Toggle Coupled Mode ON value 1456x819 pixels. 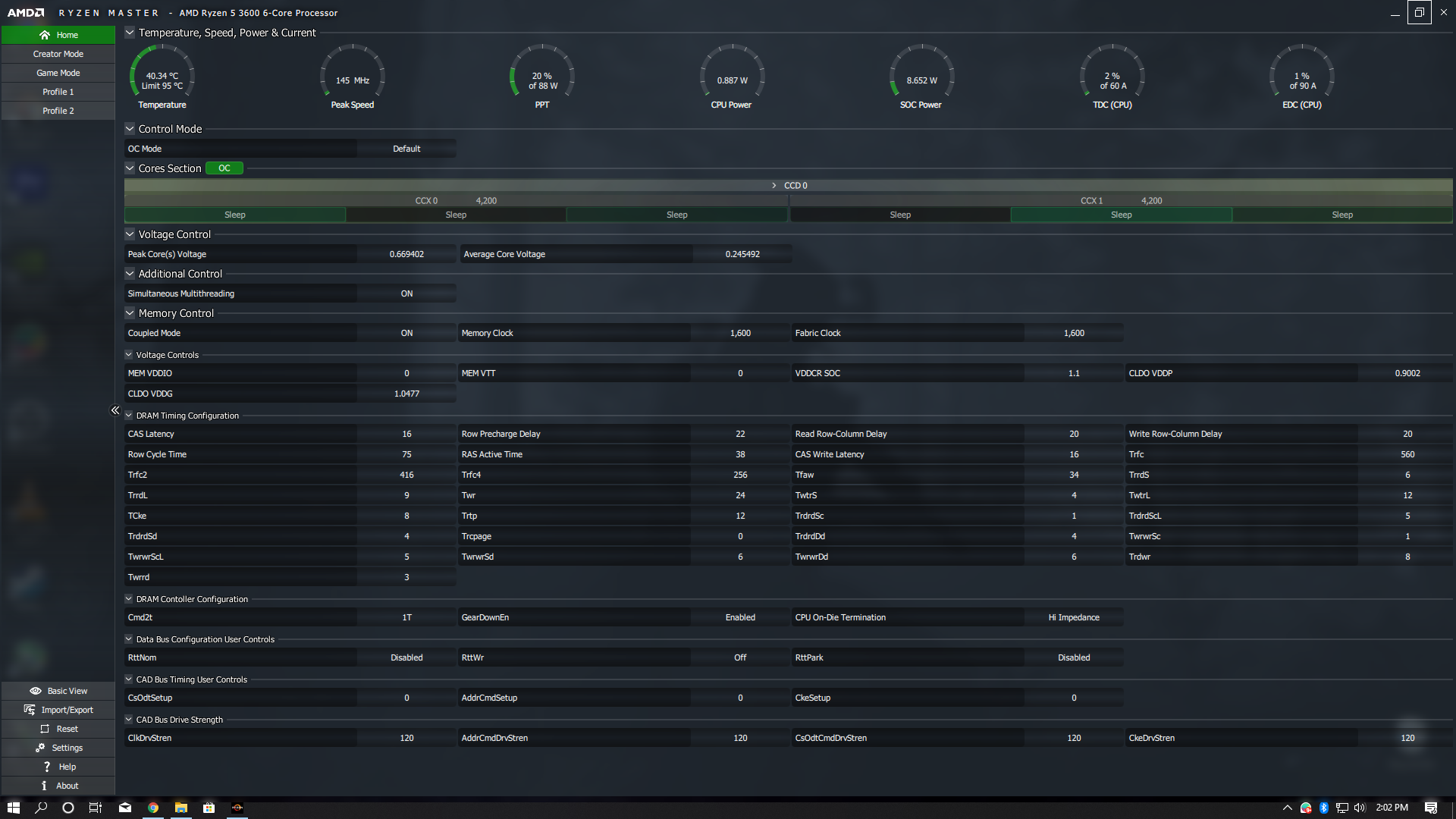point(406,333)
